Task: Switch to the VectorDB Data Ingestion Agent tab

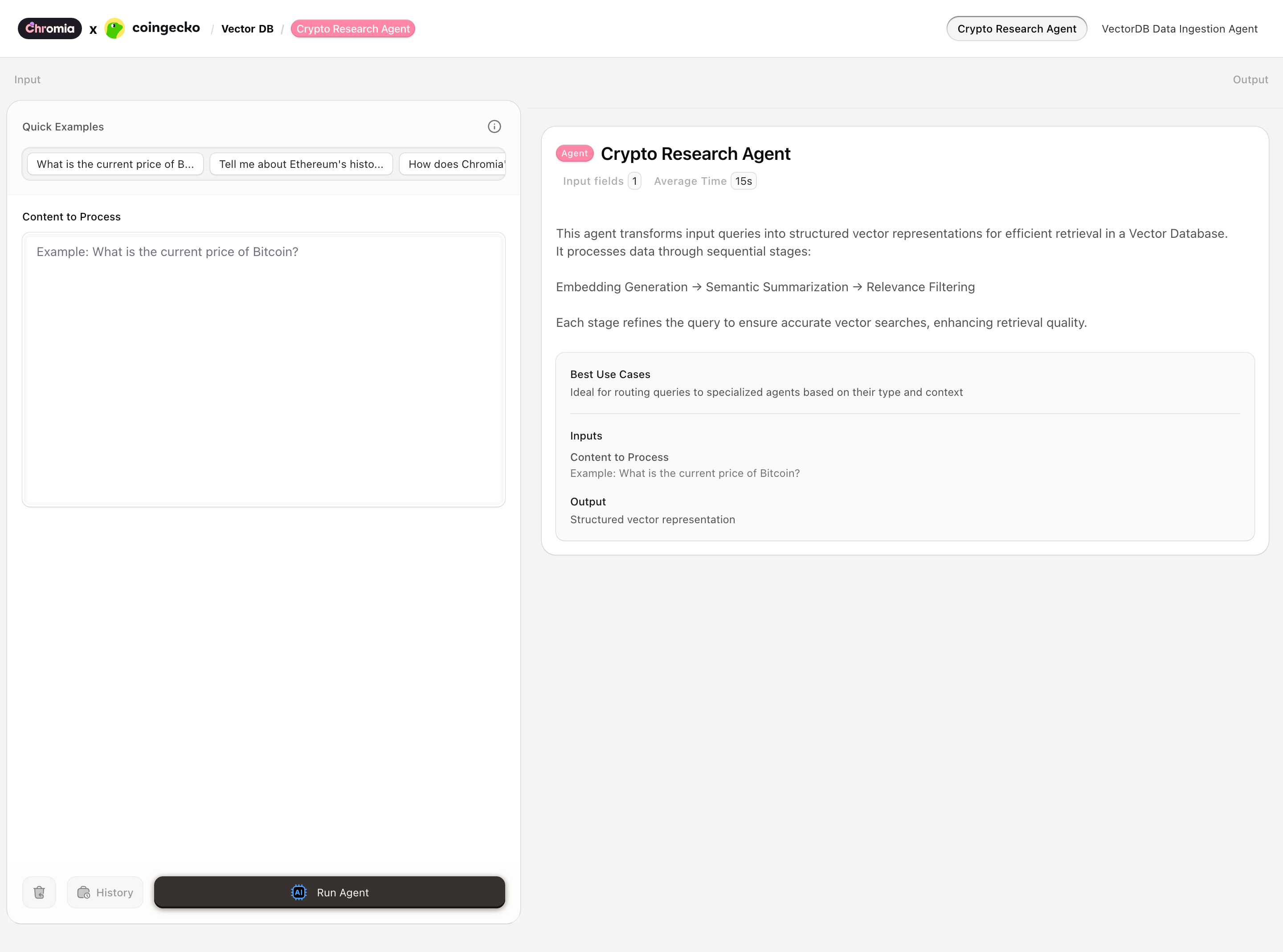Action: click(x=1179, y=28)
